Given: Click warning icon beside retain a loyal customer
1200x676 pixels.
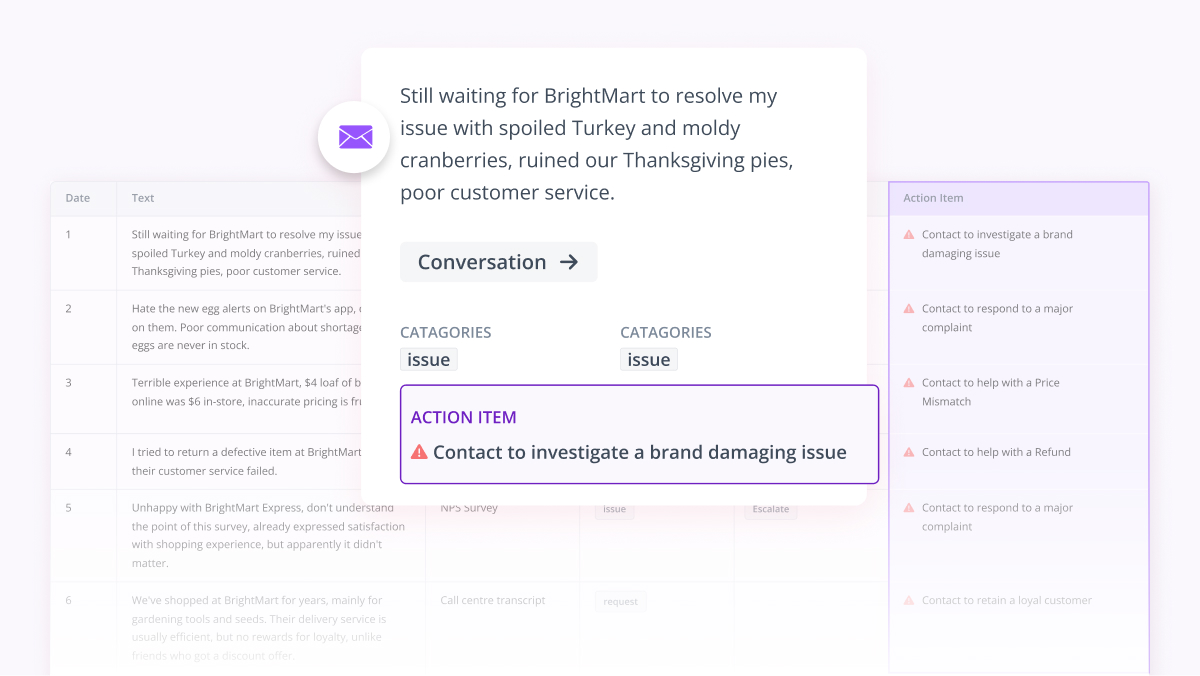Looking at the screenshot, I should [x=909, y=600].
